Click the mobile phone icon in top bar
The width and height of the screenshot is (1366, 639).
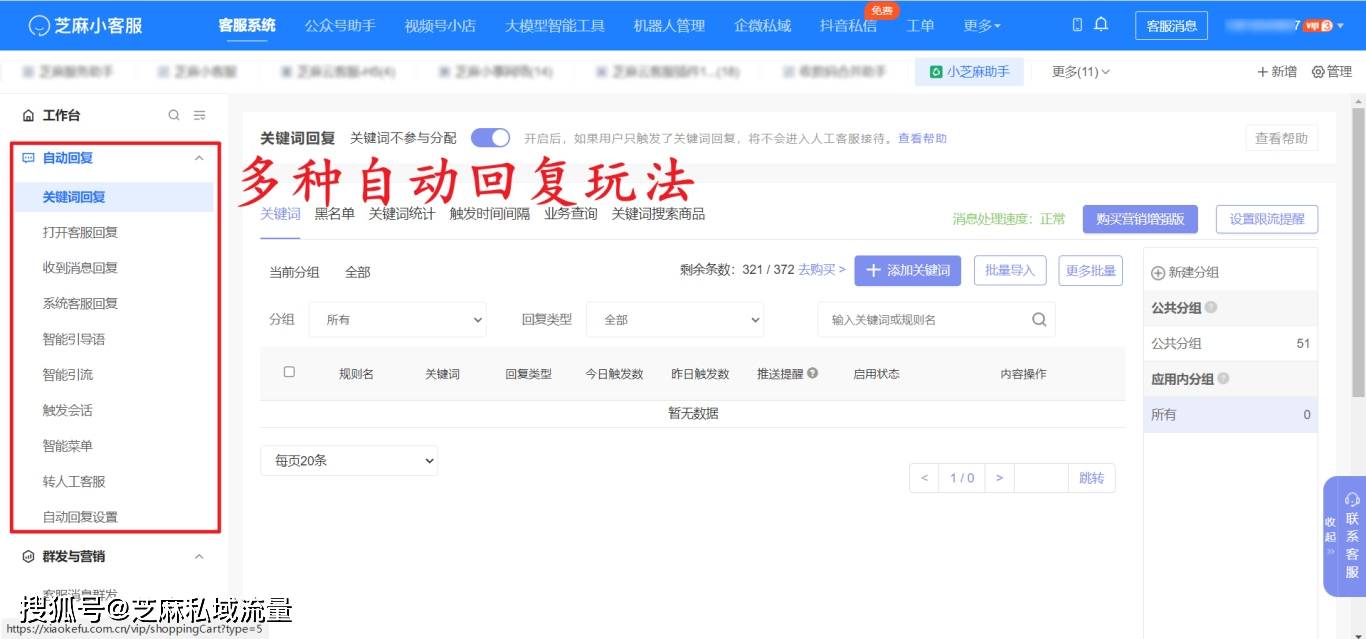tap(1078, 24)
